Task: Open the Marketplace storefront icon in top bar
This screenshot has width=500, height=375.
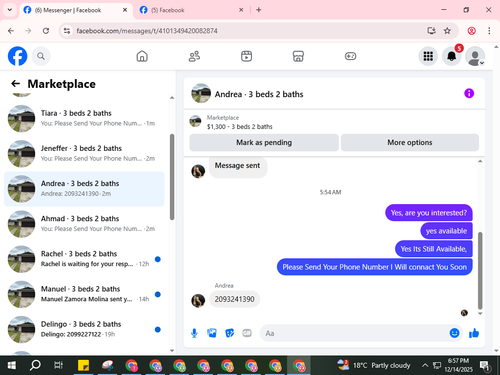Action: [x=298, y=56]
